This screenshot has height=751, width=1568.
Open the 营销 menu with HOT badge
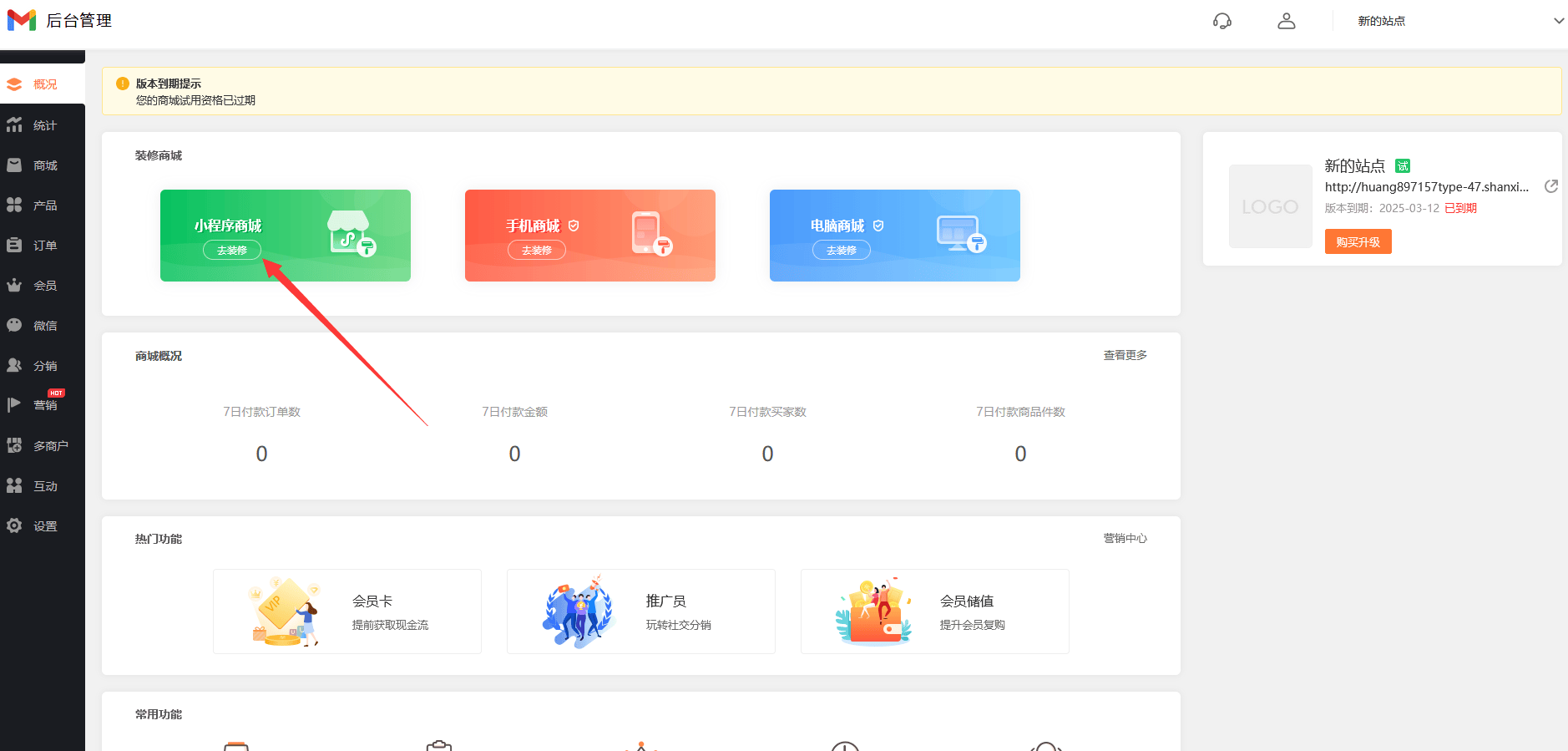pyautogui.click(x=44, y=405)
